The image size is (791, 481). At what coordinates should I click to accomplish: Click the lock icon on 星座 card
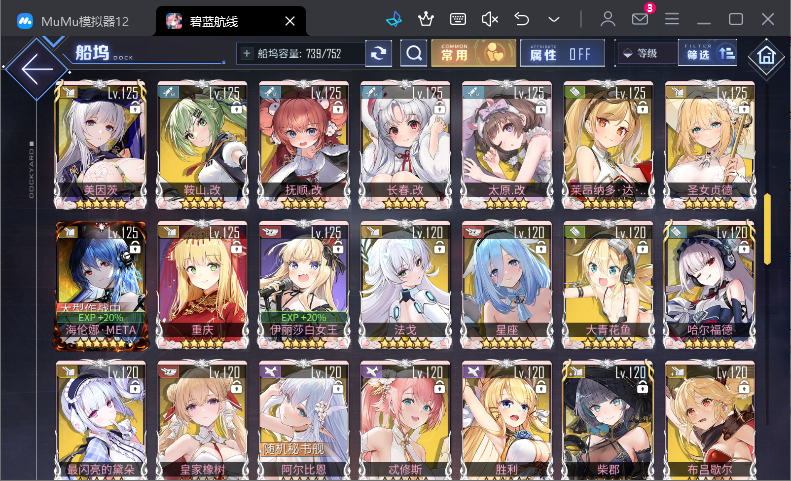click(x=541, y=247)
